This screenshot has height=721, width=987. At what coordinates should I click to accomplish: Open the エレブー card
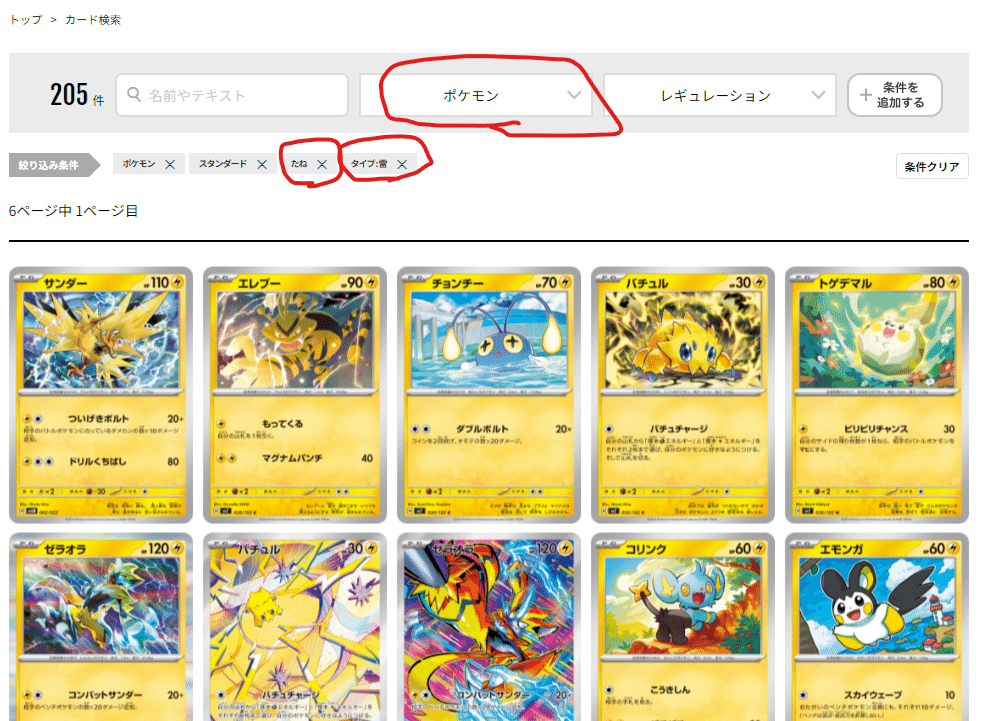tap(295, 395)
